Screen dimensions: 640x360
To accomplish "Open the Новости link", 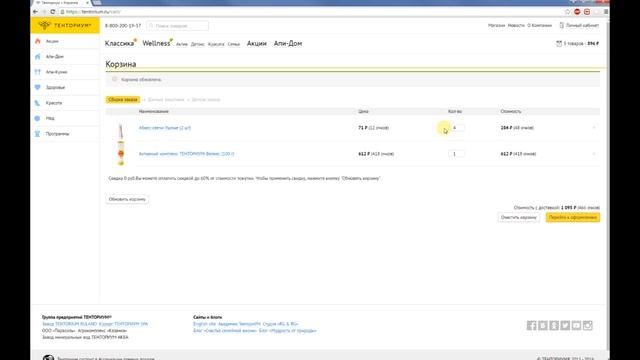I will point(516,25).
